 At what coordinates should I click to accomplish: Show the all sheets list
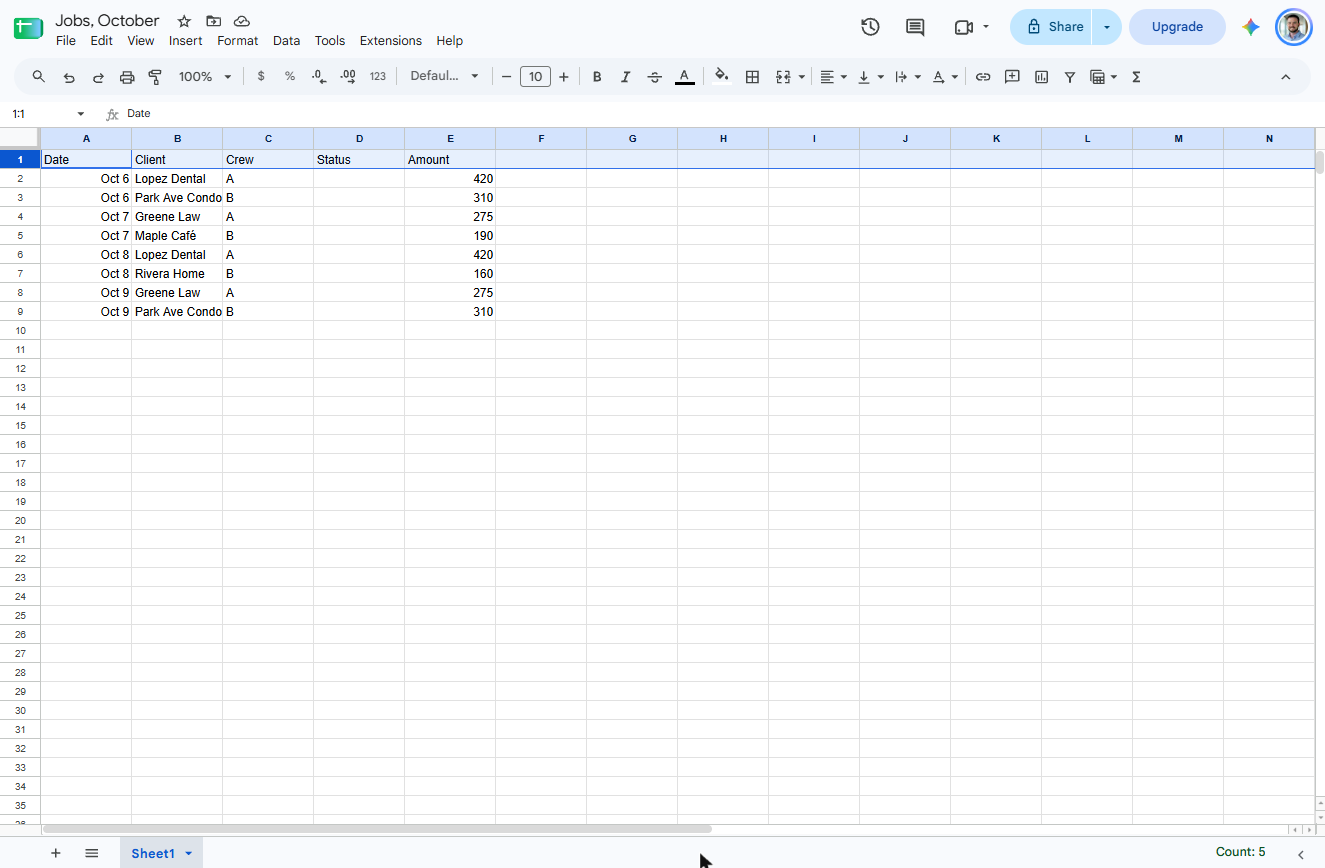pyautogui.click(x=92, y=853)
